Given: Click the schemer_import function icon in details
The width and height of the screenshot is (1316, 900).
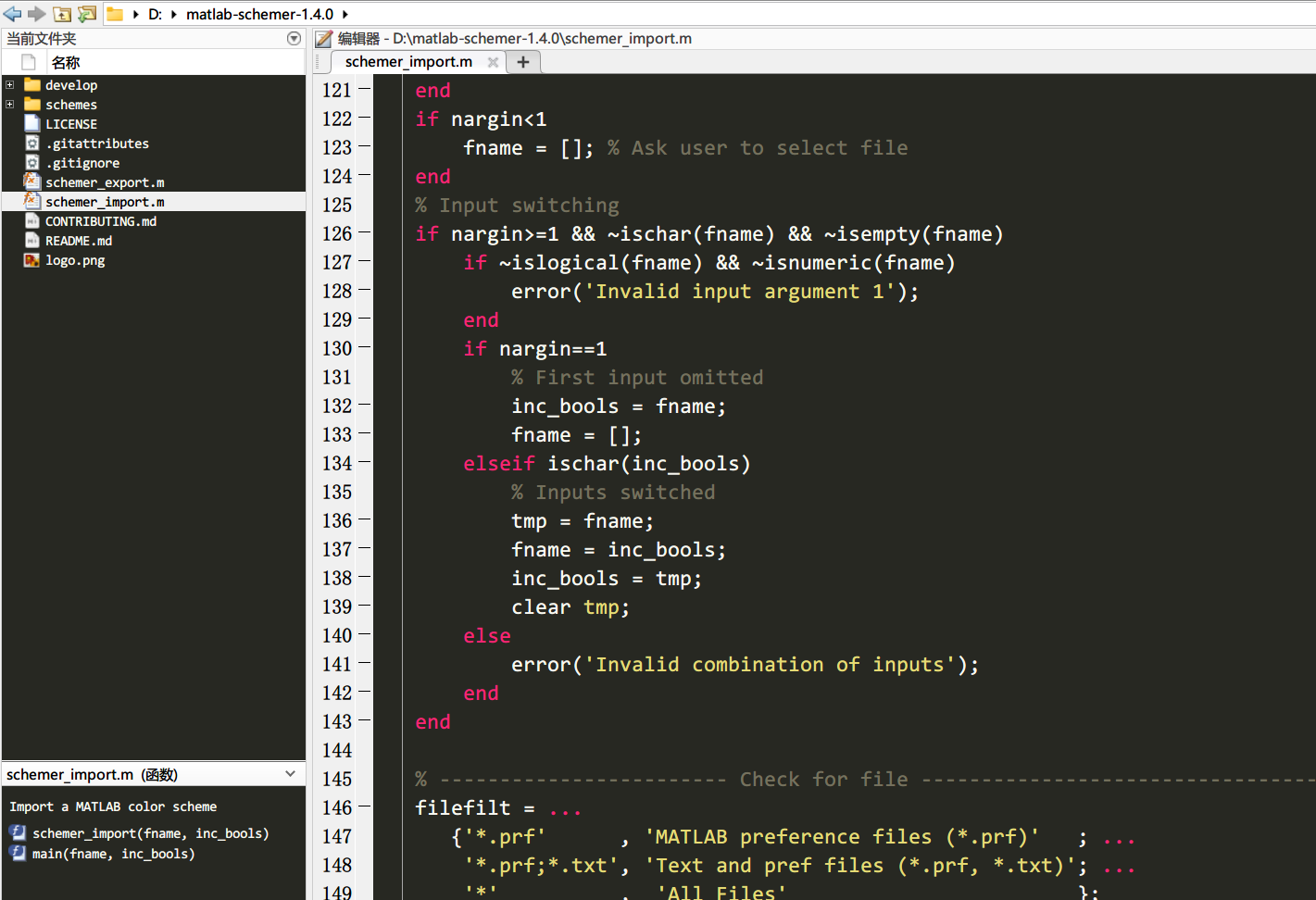Looking at the screenshot, I should tap(18, 832).
